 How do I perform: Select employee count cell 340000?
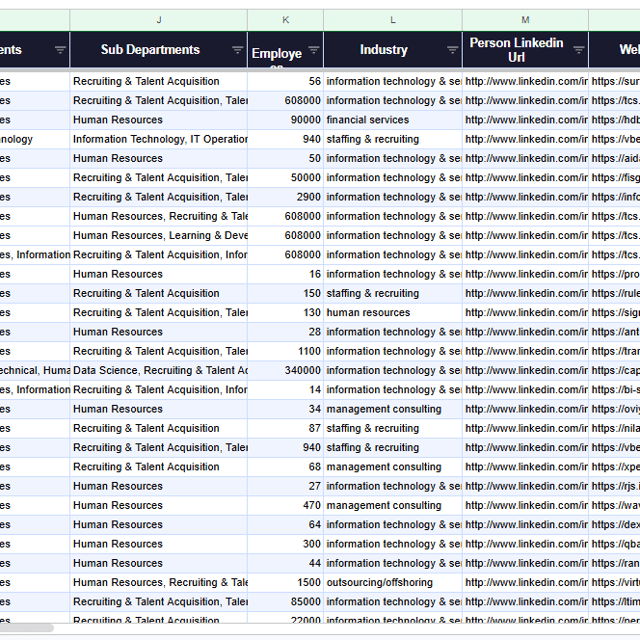(x=285, y=371)
